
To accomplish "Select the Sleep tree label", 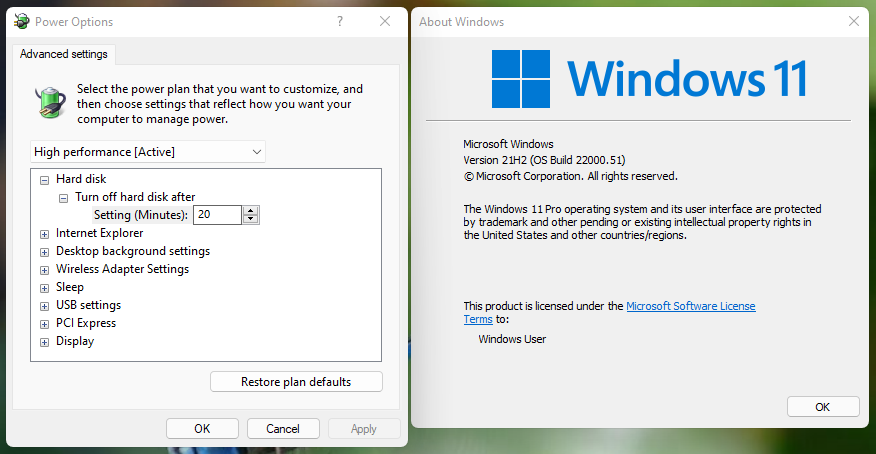I will click(x=70, y=287).
